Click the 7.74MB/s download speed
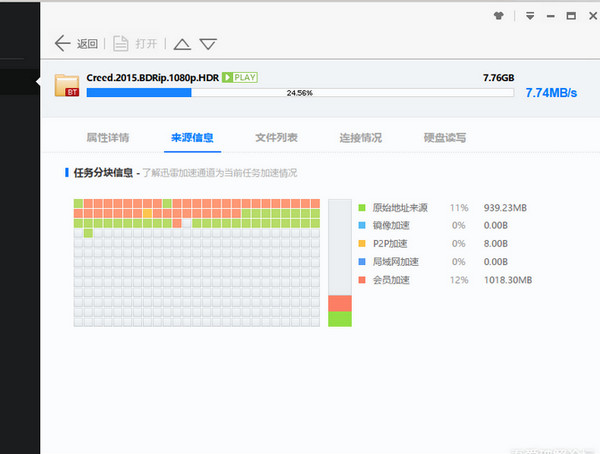The height and width of the screenshot is (454, 600). click(551, 93)
